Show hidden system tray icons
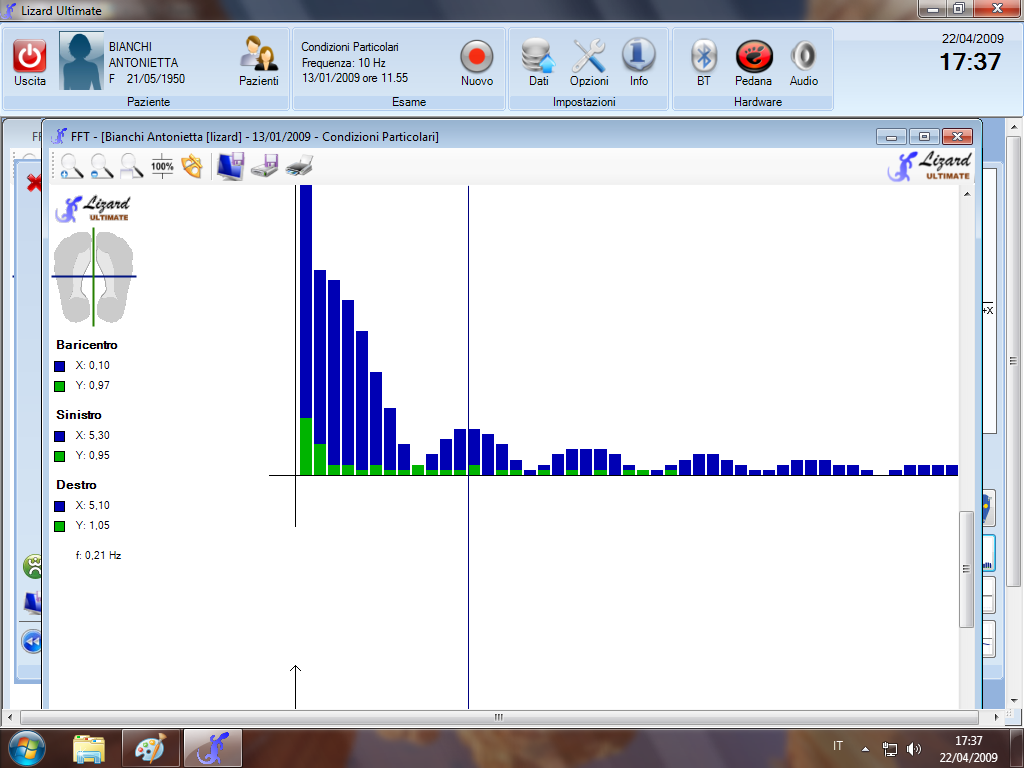1024x768 pixels. click(x=866, y=748)
